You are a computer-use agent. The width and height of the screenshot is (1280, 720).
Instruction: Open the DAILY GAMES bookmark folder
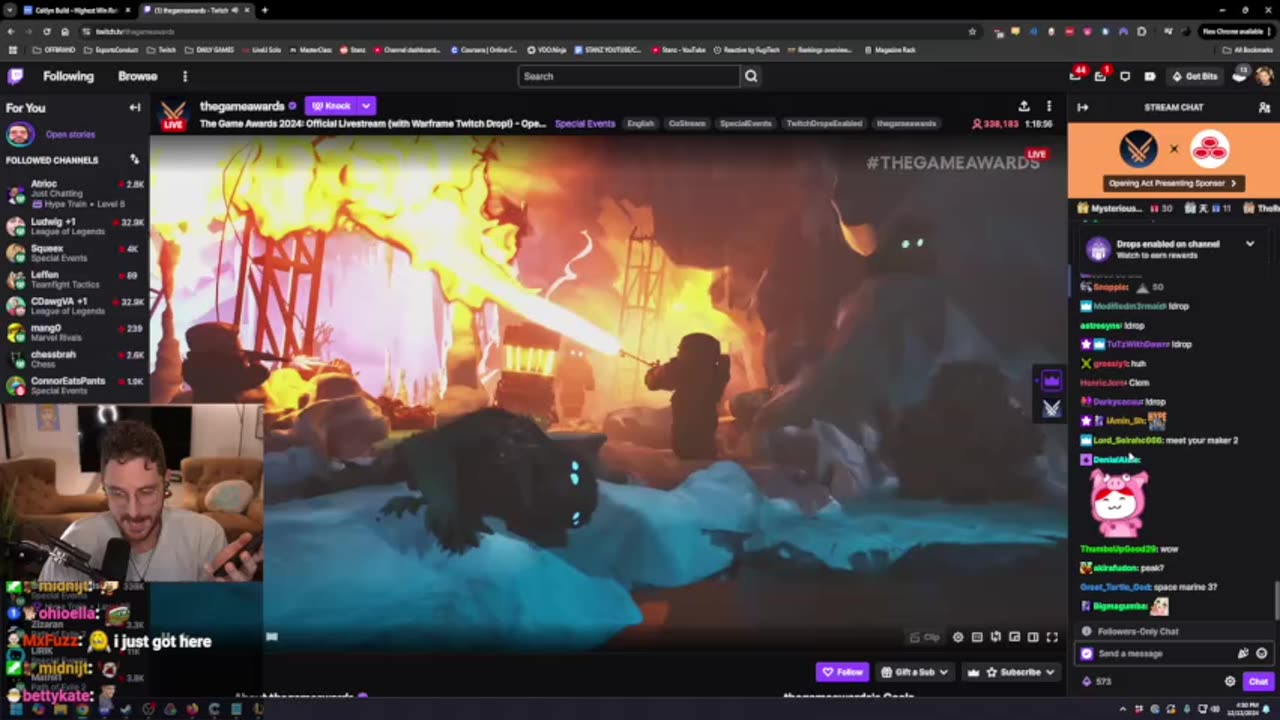pyautogui.click(x=210, y=49)
